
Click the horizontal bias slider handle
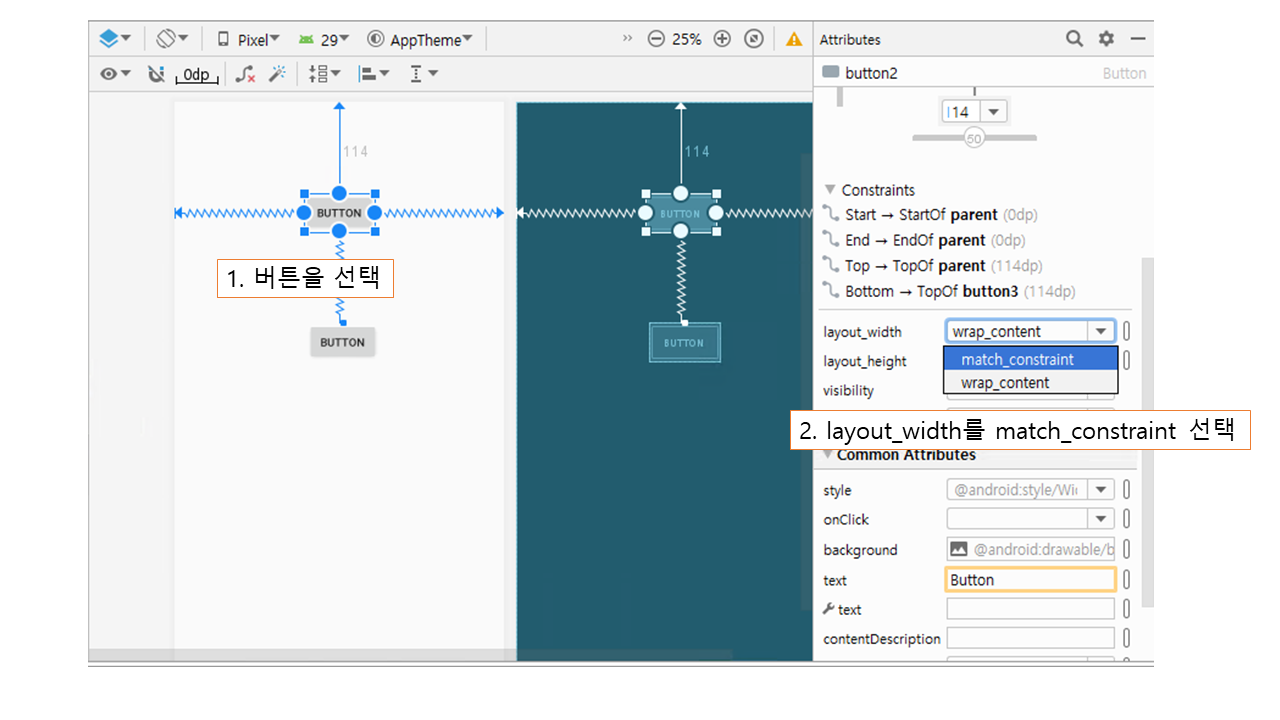pos(974,138)
